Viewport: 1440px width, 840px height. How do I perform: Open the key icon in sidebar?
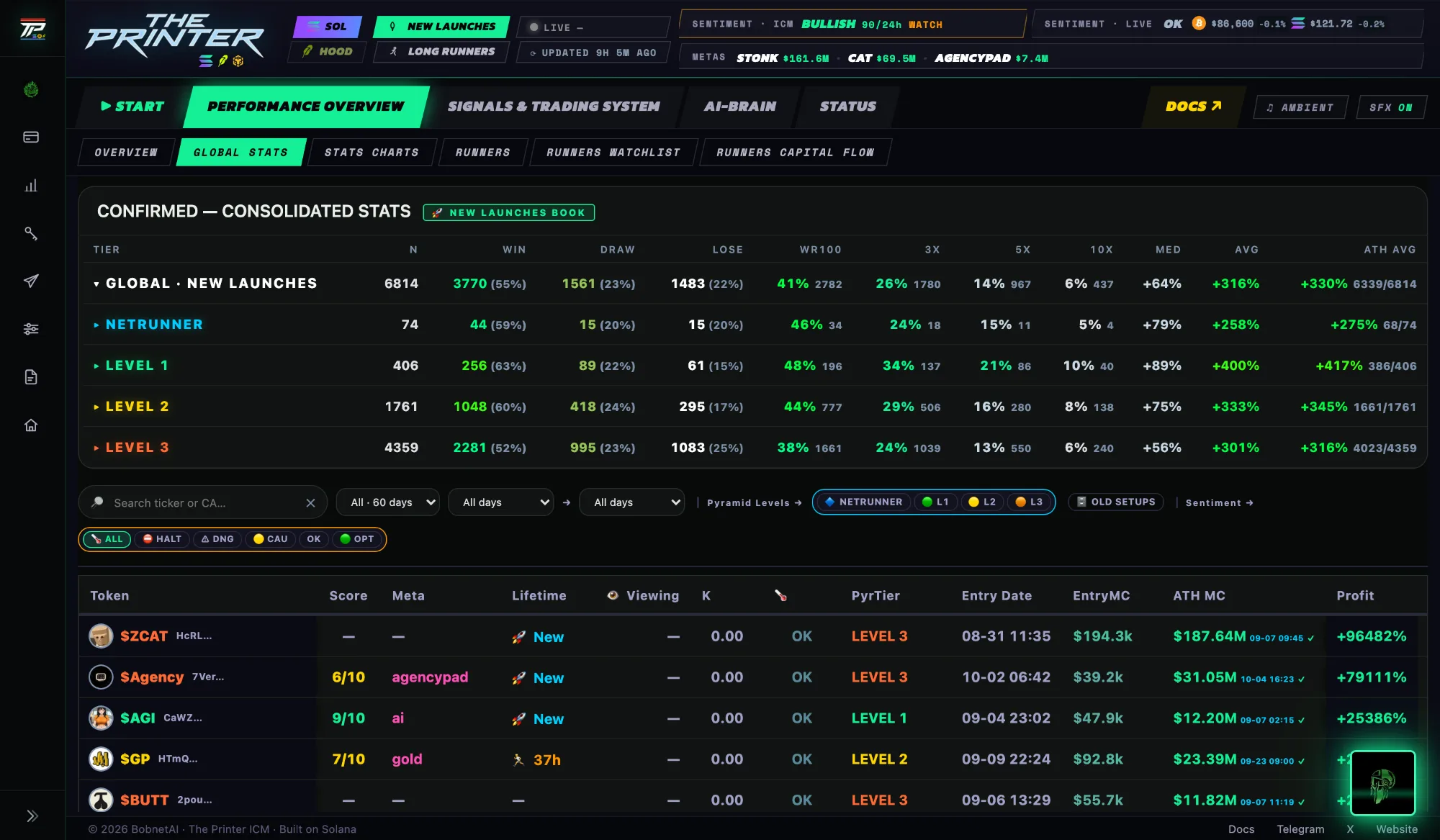coord(31,233)
